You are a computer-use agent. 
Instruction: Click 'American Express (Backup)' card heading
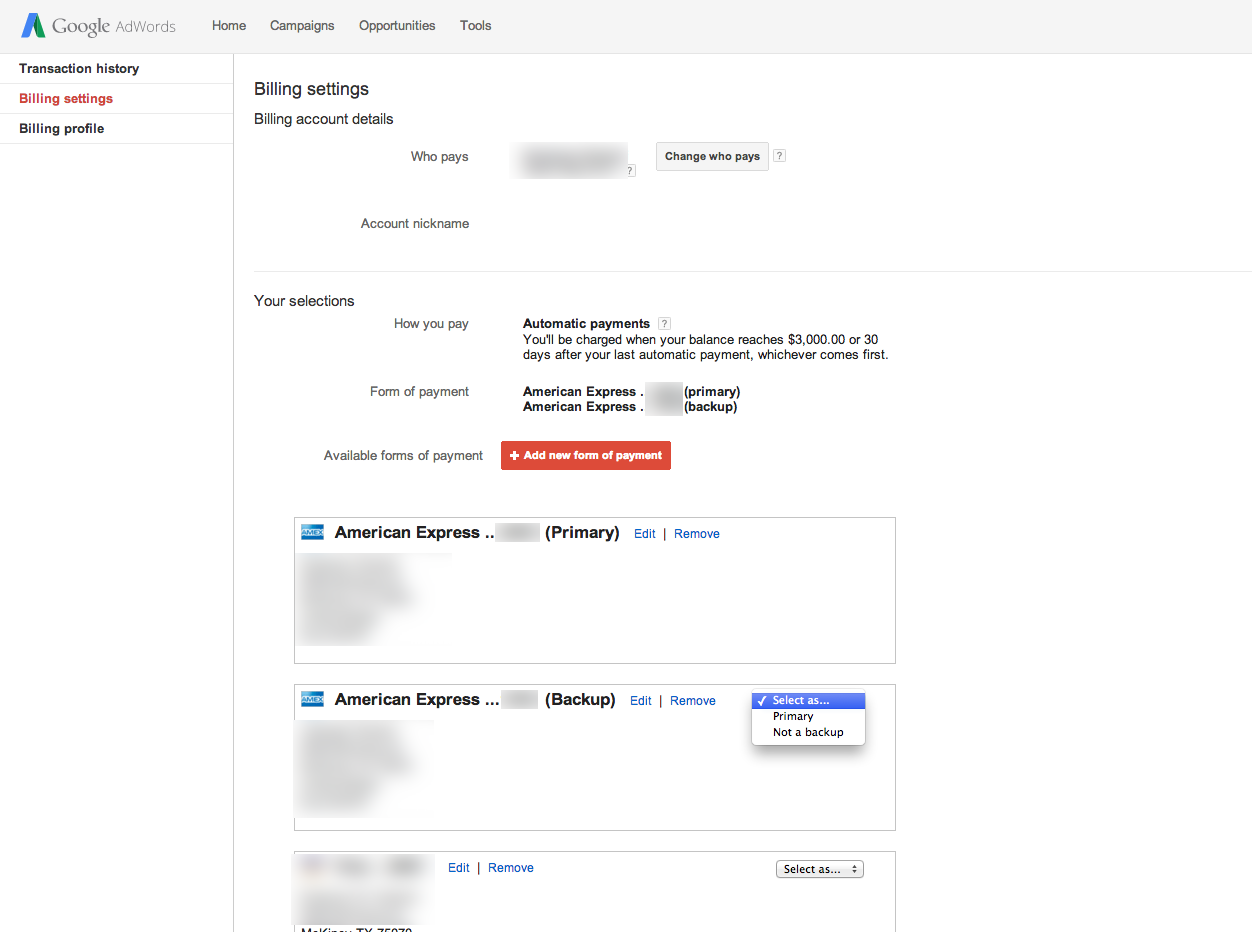coord(475,699)
